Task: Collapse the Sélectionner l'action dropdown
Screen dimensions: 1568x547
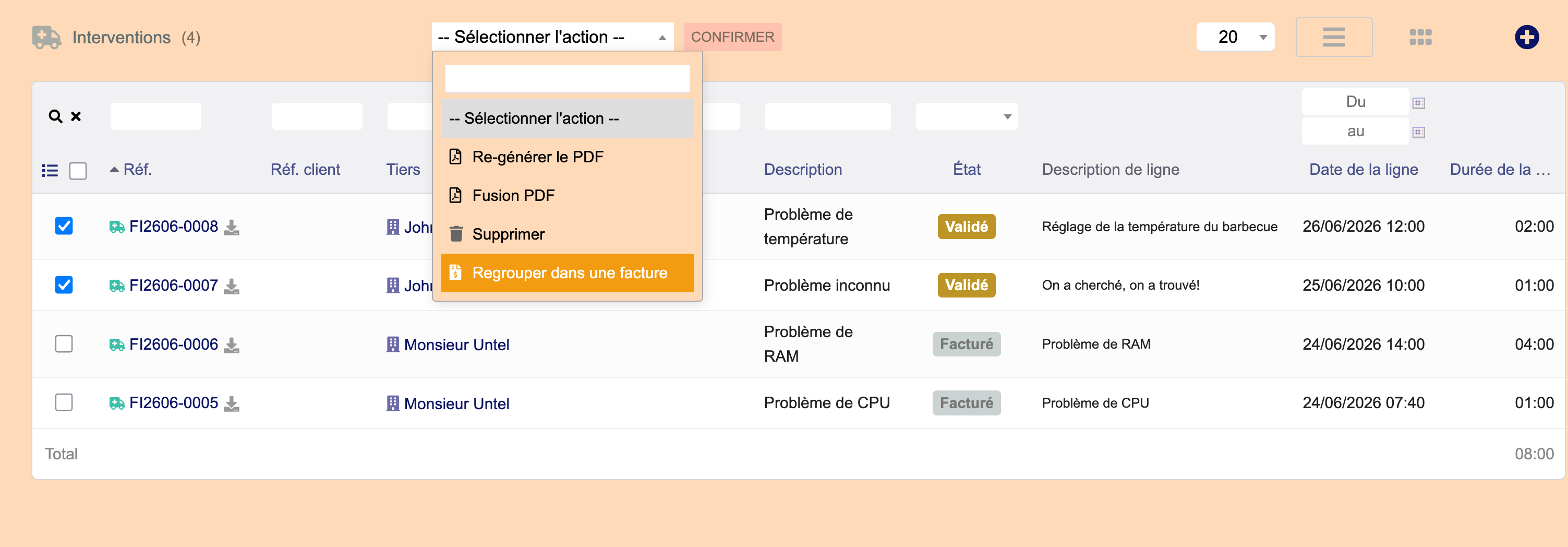Action: [552, 37]
